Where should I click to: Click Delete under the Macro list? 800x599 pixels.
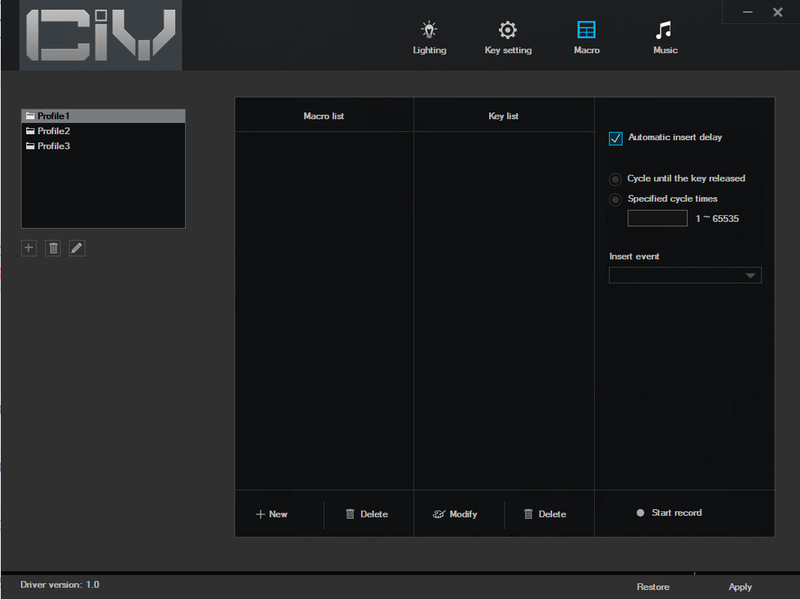point(366,514)
